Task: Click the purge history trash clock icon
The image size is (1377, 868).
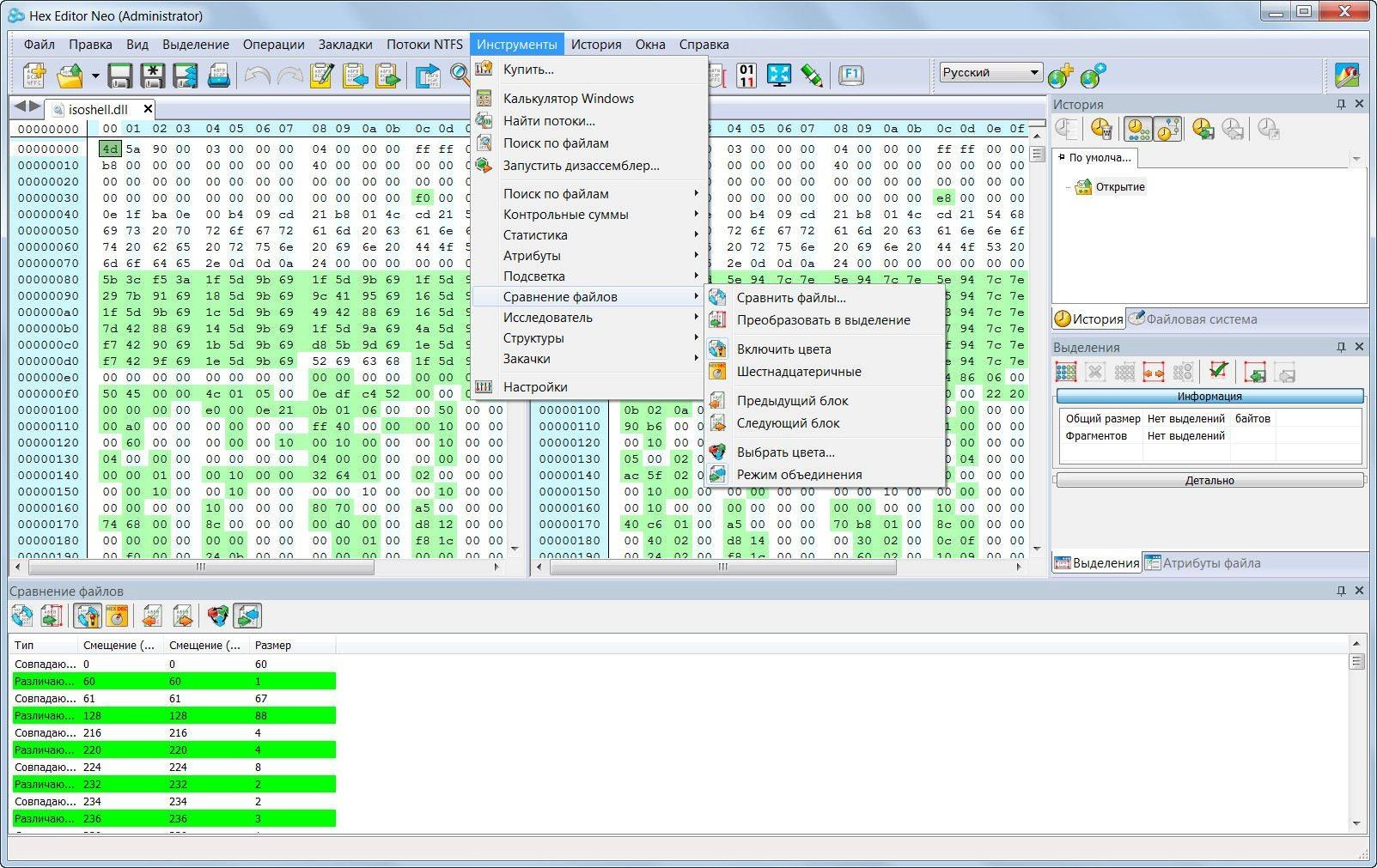Action: click(x=1101, y=129)
